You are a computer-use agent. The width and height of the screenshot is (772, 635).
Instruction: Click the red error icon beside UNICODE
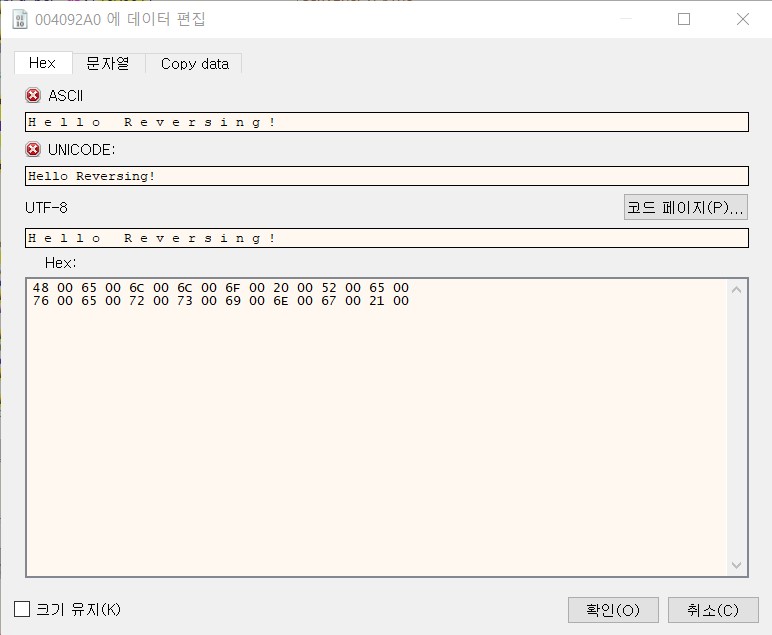tap(33, 149)
